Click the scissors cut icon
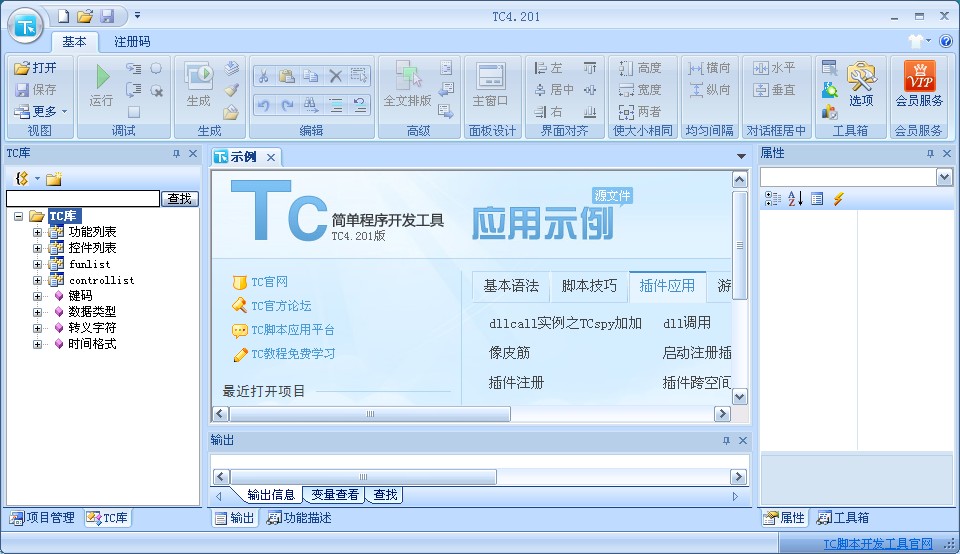 pyautogui.click(x=263, y=76)
